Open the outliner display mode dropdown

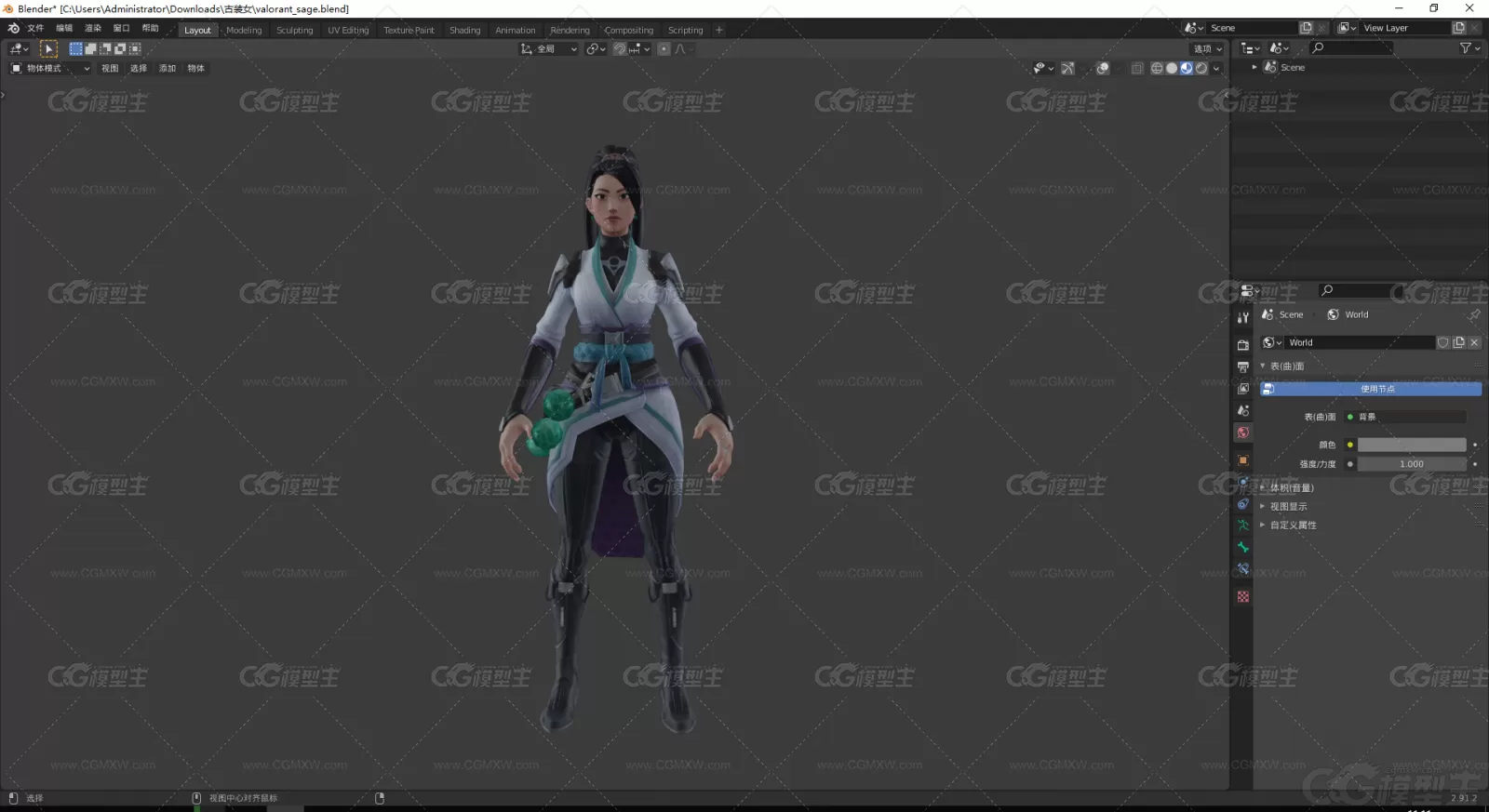[1251, 48]
